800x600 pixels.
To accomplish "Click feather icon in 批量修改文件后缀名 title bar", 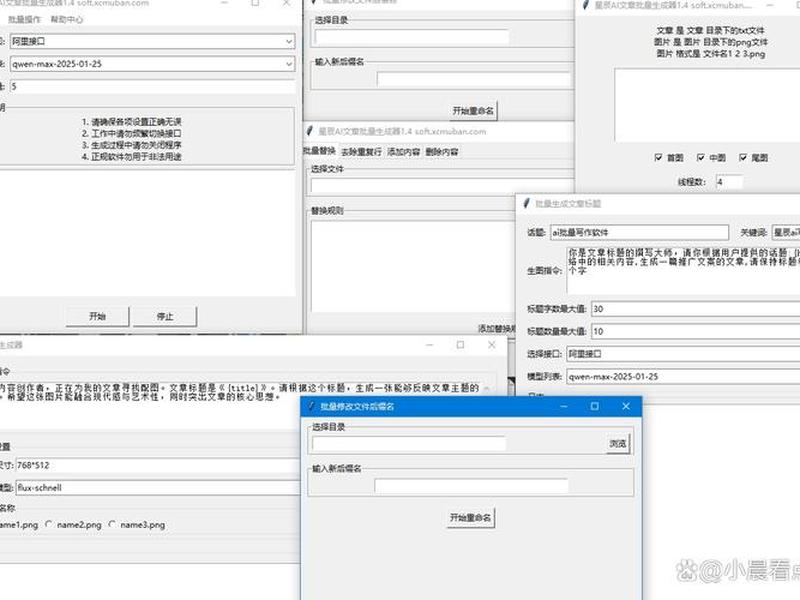I will point(310,406).
